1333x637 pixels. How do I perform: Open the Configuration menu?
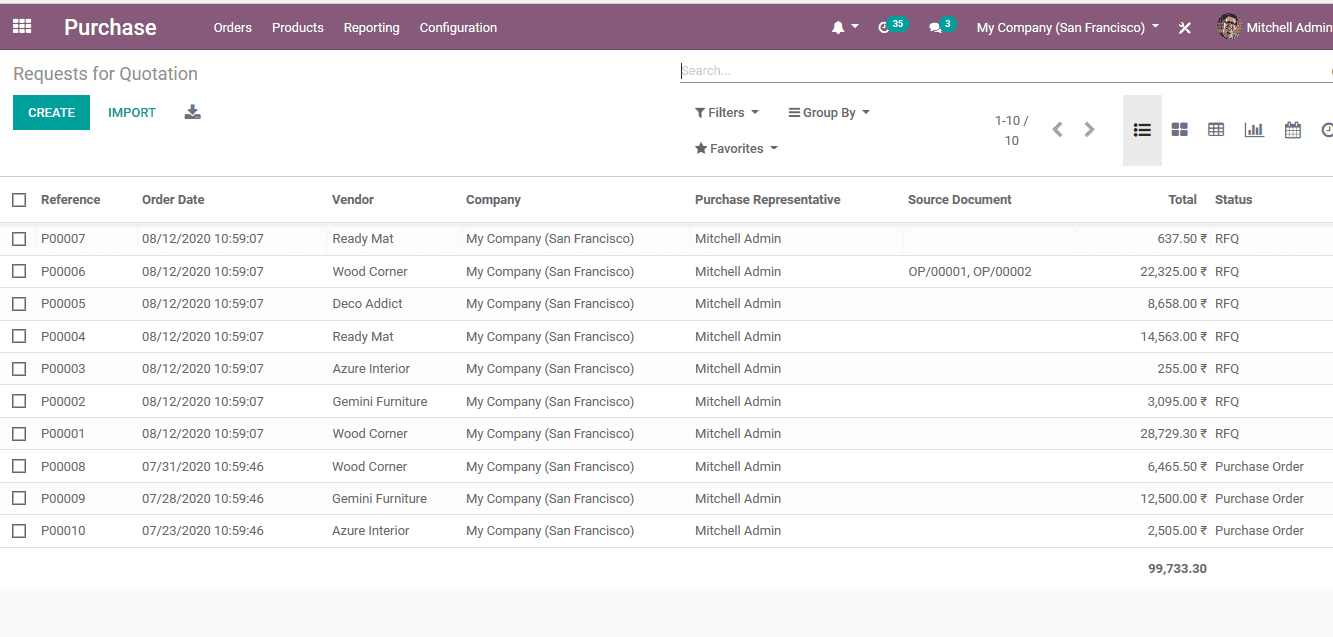point(458,28)
